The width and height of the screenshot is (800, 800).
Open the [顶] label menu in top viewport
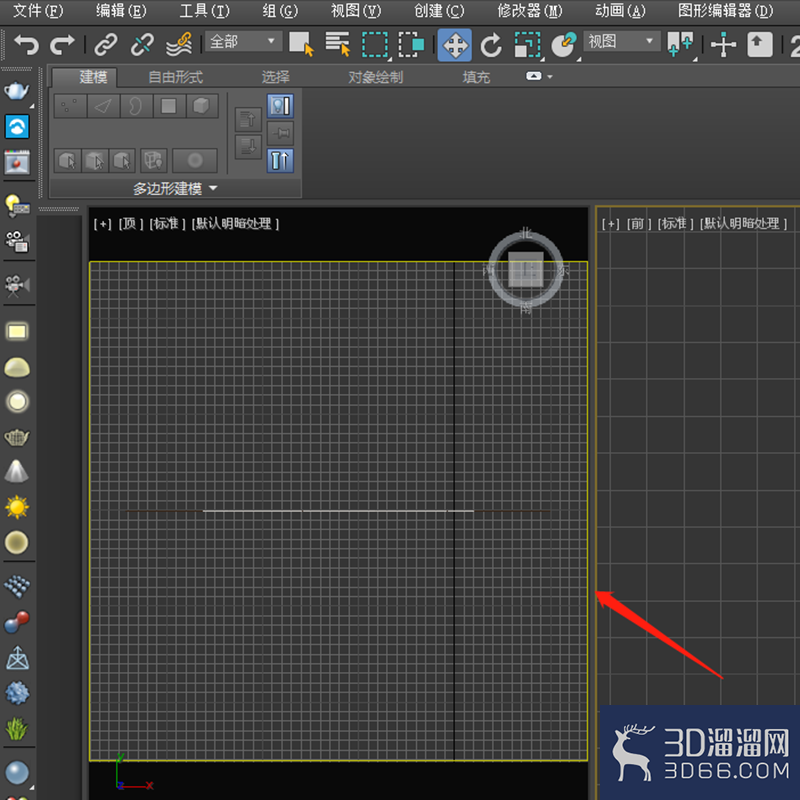(131, 223)
